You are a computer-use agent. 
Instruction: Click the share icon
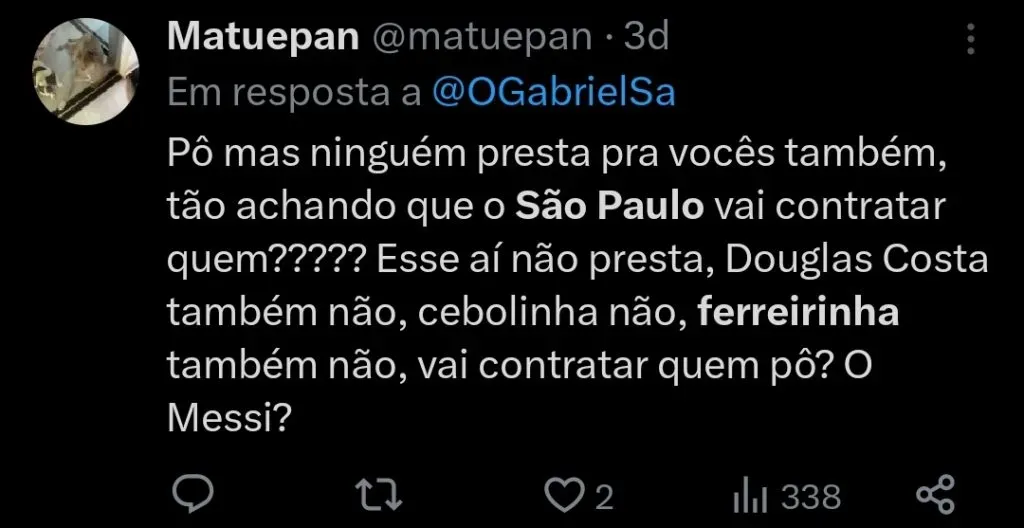pyautogui.click(x=936, y=494)
